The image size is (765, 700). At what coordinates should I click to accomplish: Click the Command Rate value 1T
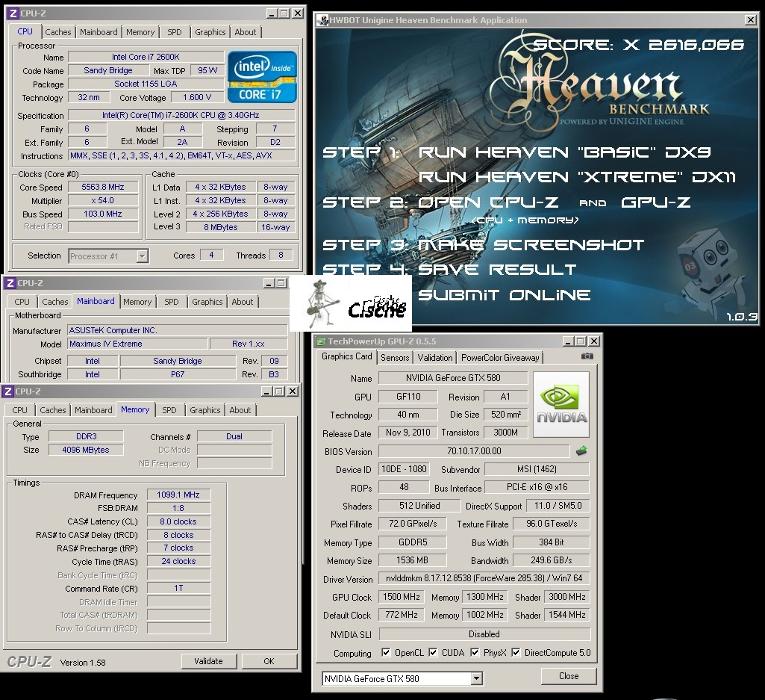pyautogui.click(x=178, y=588)
